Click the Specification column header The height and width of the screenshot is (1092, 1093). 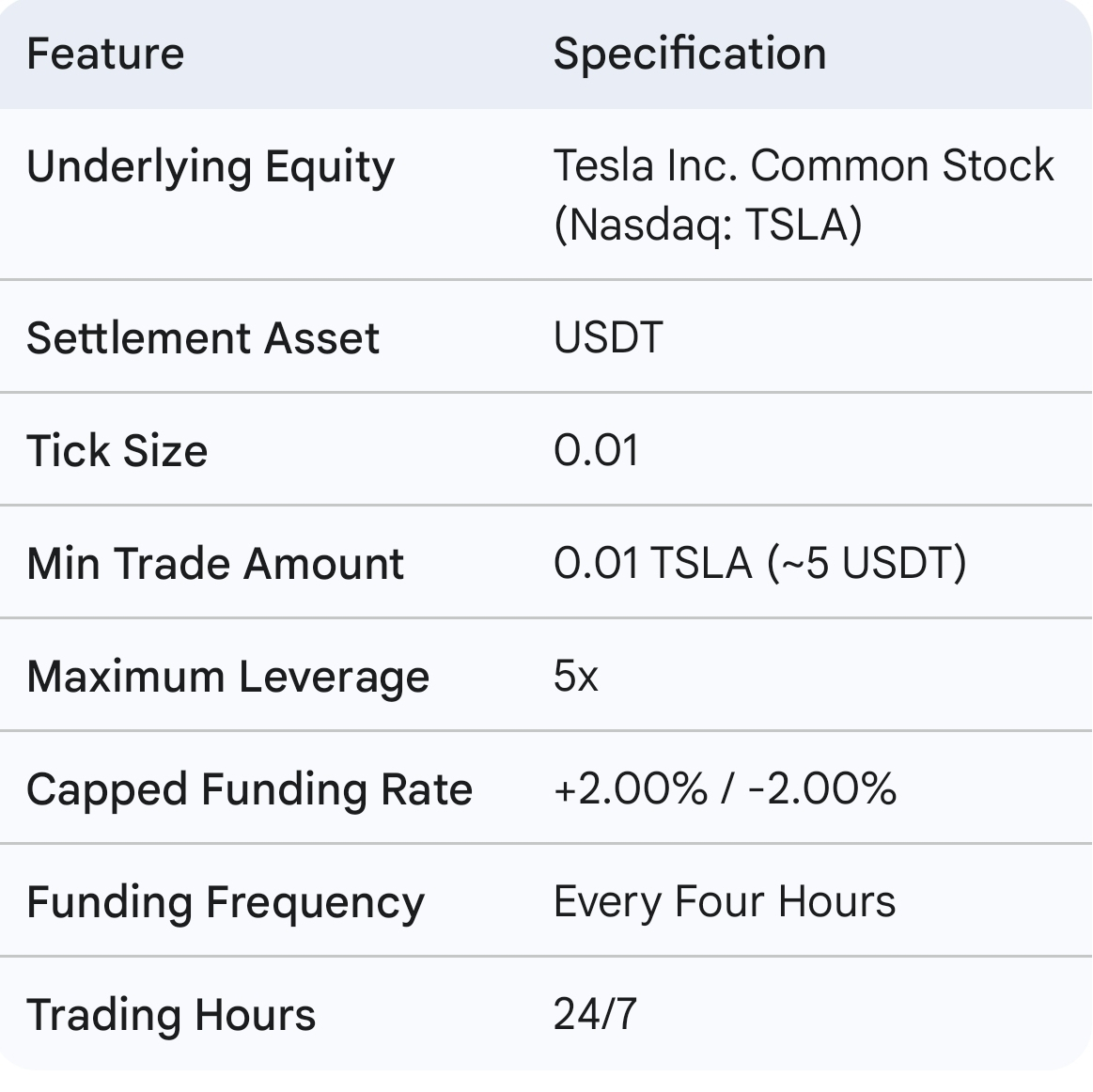point(689,54)
